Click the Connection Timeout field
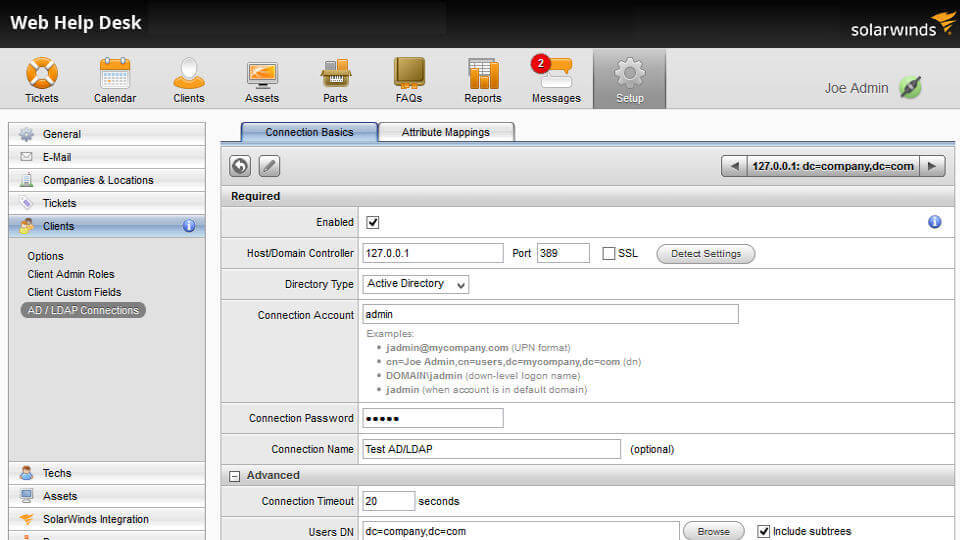The height and width of the screenshot is (540, 960). click(389, 501)
